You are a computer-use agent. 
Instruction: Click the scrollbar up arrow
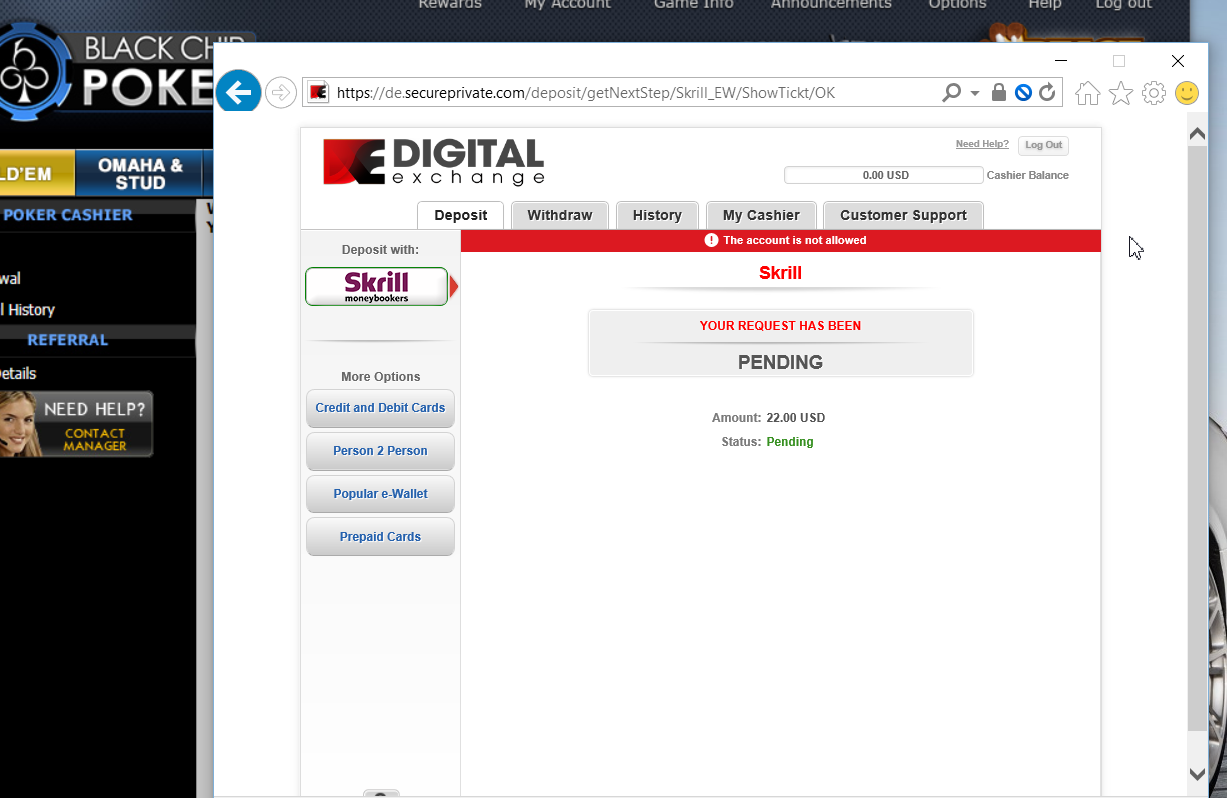[1197, 133]
